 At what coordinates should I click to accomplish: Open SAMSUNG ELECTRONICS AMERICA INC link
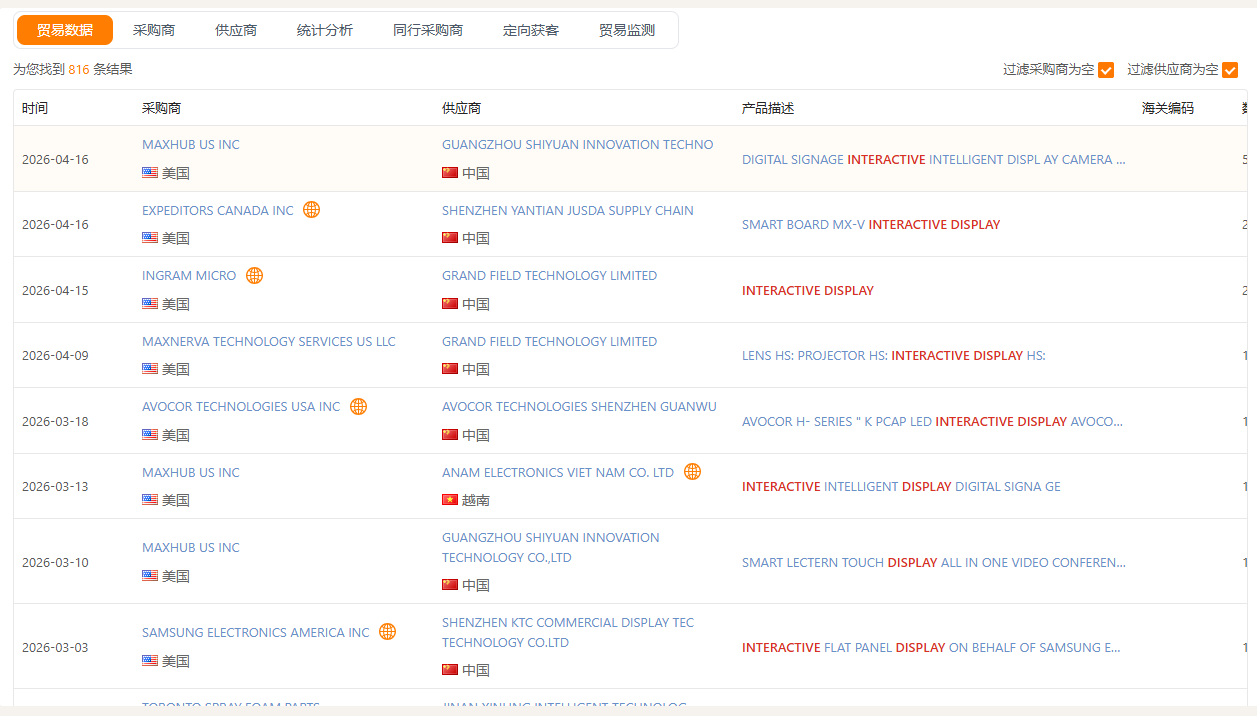(x=256, y=633)
